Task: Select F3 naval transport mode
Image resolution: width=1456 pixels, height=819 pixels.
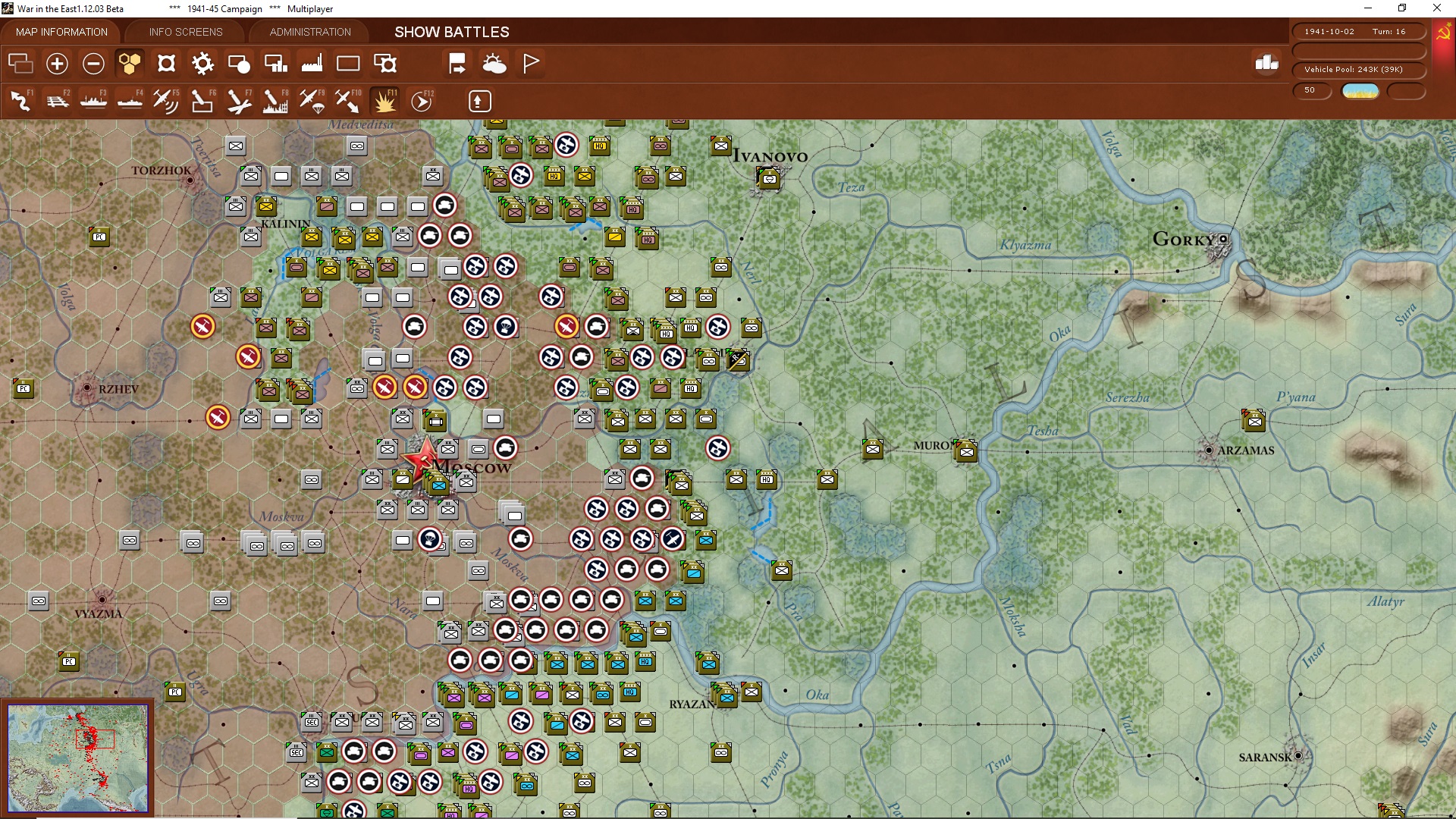Action: tap(94, 101)
